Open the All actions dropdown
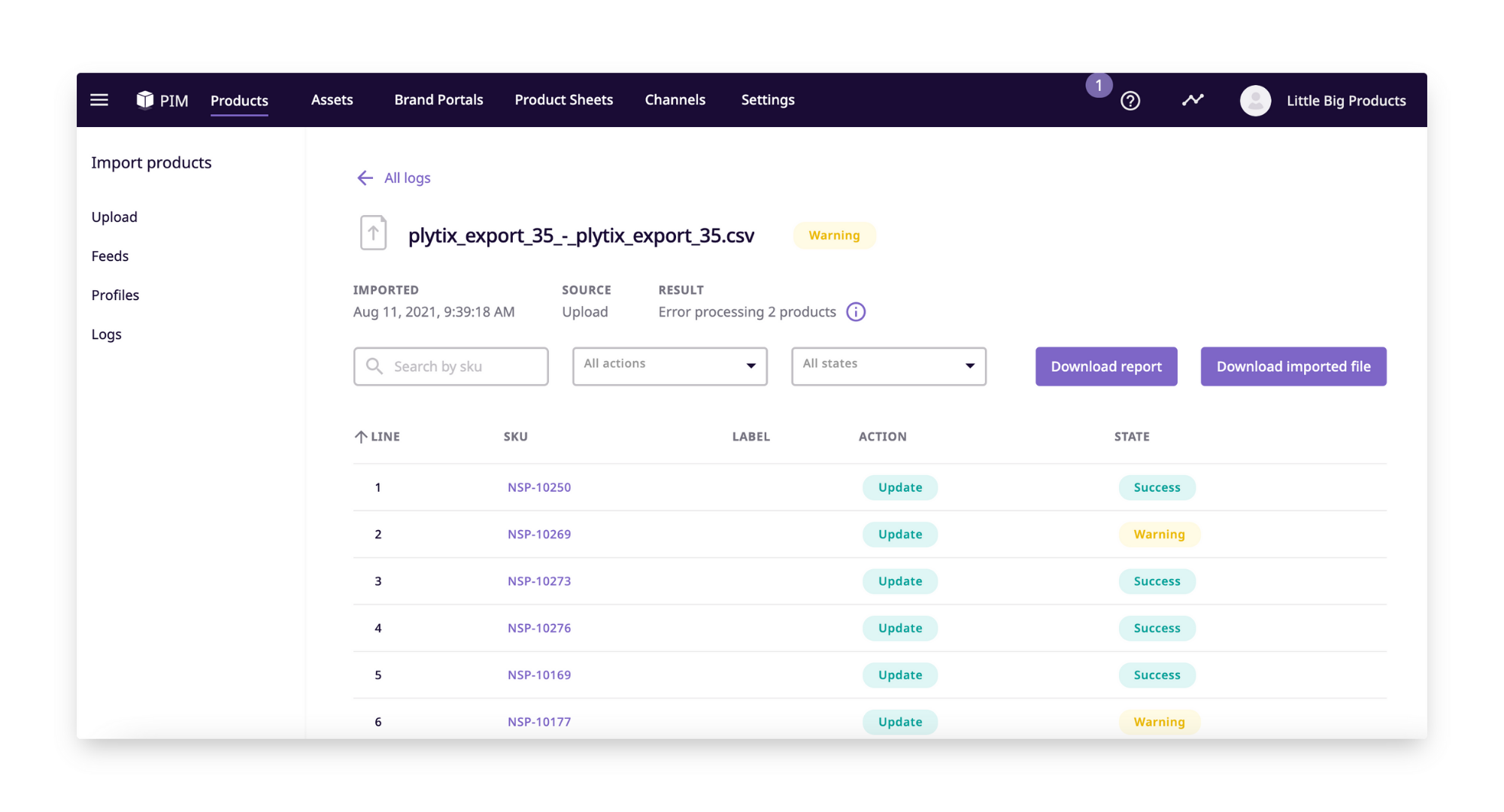Screen dimensions: 1504x812 pyautogui.click(x=669, y=366)
